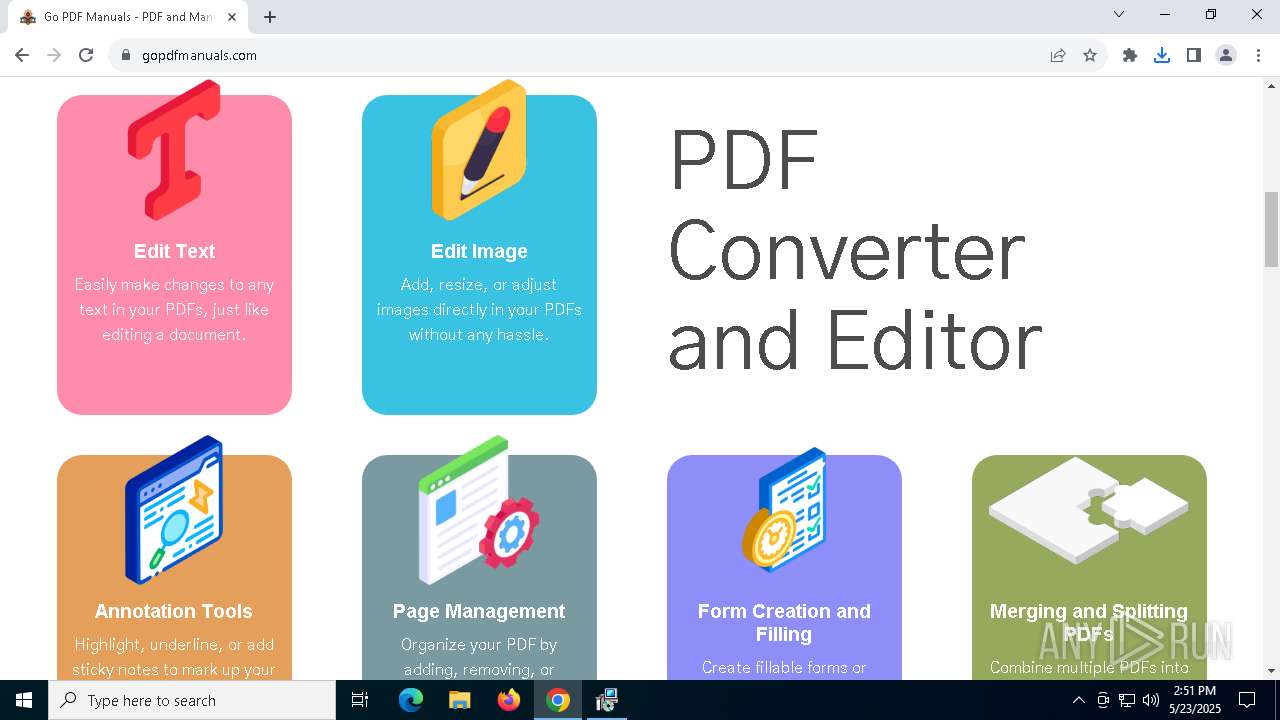Click the PDF Converter and Editor headline

(x=855, y=250)
